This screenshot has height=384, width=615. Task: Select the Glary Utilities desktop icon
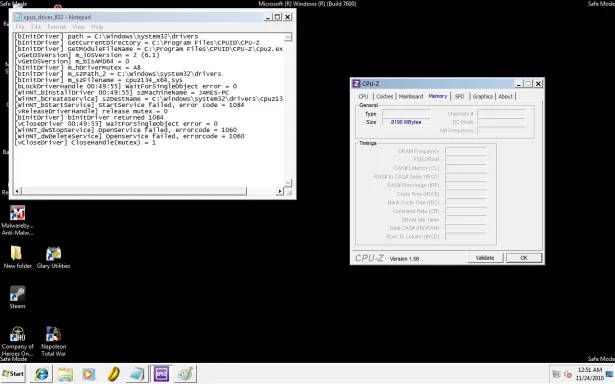(53, 257)
